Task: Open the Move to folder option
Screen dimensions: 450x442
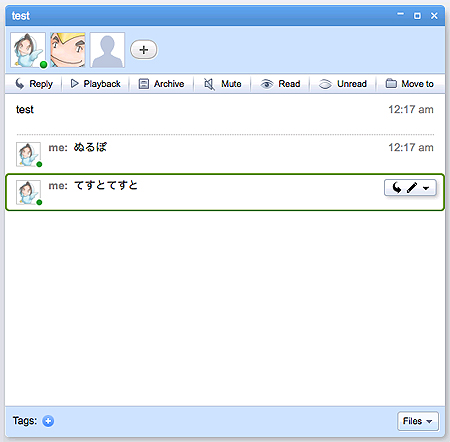Action: [410, 84]
